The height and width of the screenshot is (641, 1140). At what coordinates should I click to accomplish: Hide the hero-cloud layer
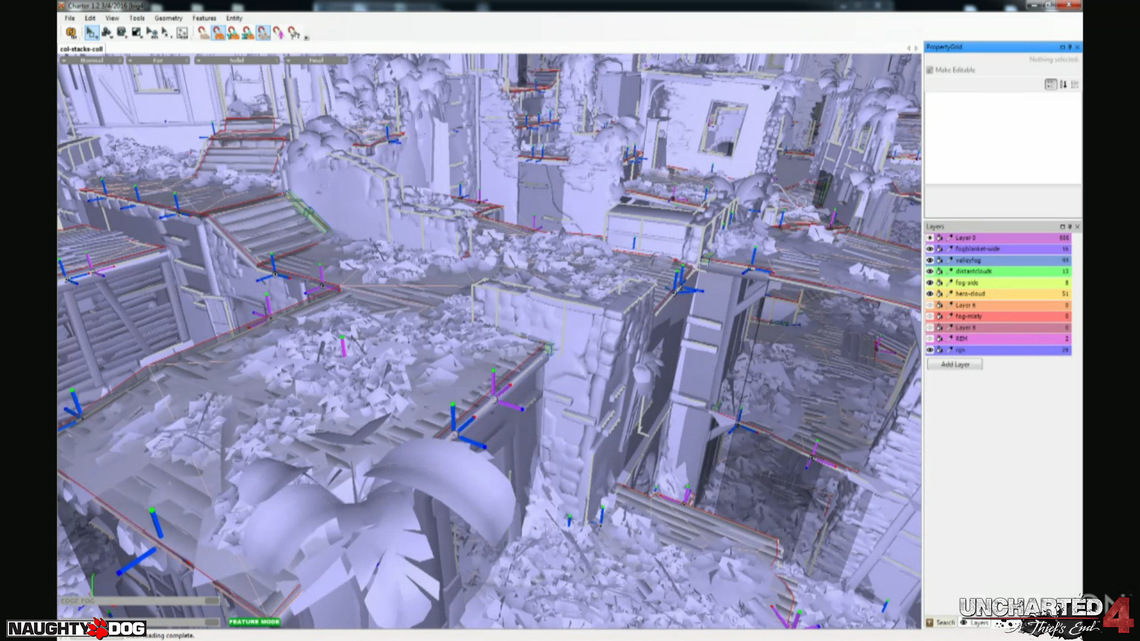[930, 294]
